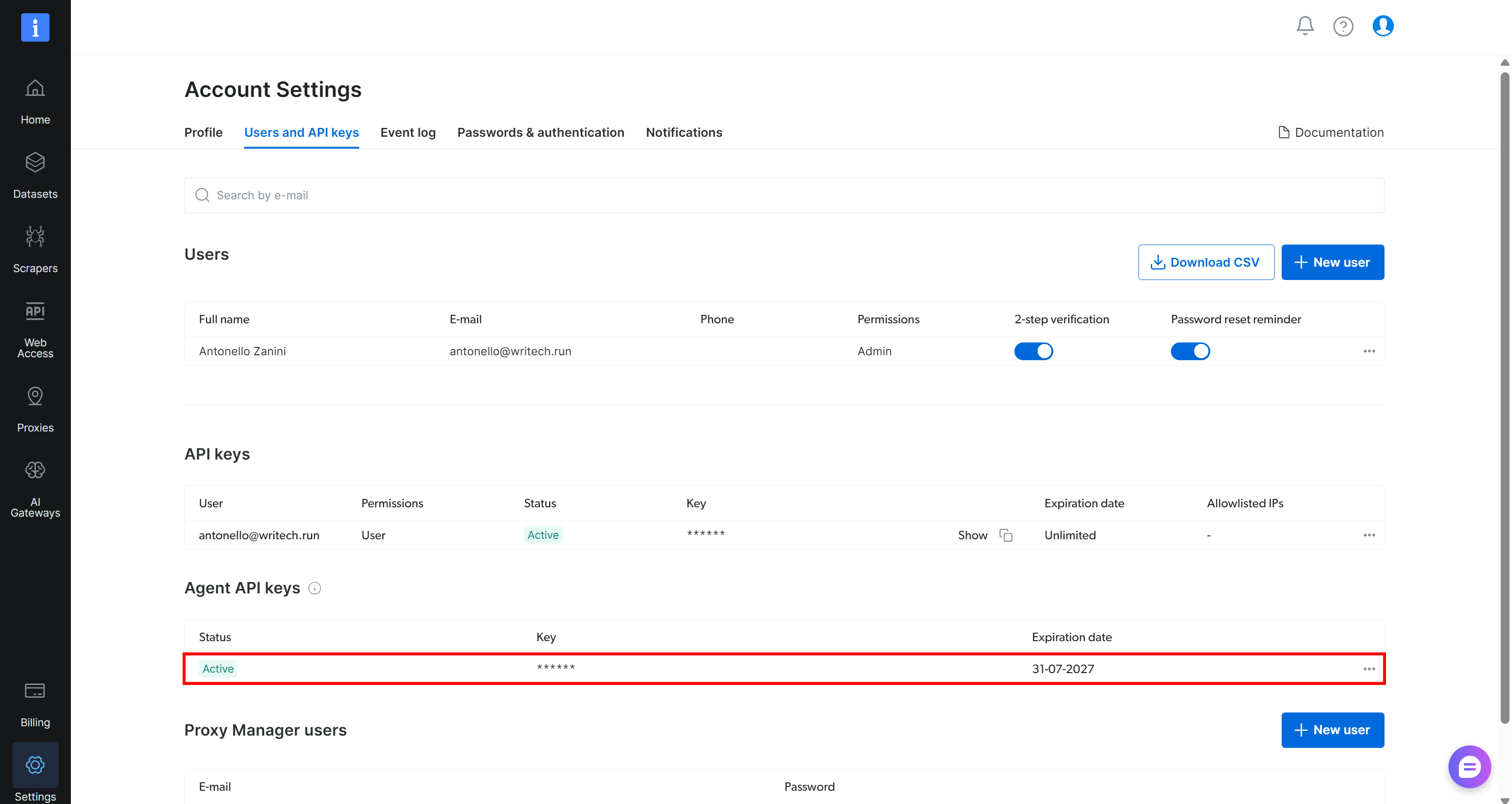
Task: Open more options for antonello@writech.run API key
Action: click(1369, 535)
